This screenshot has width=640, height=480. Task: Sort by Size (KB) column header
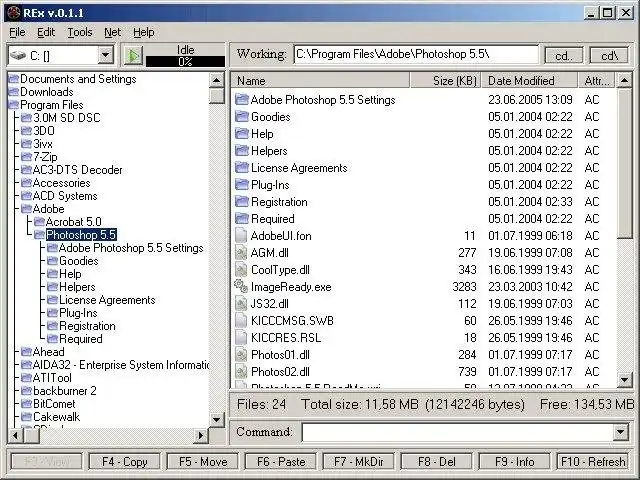tap(445, 81)
